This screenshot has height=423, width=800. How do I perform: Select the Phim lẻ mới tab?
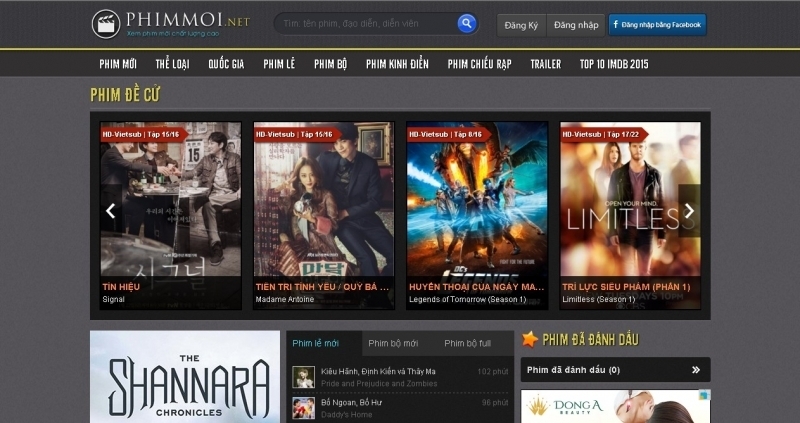315,344
